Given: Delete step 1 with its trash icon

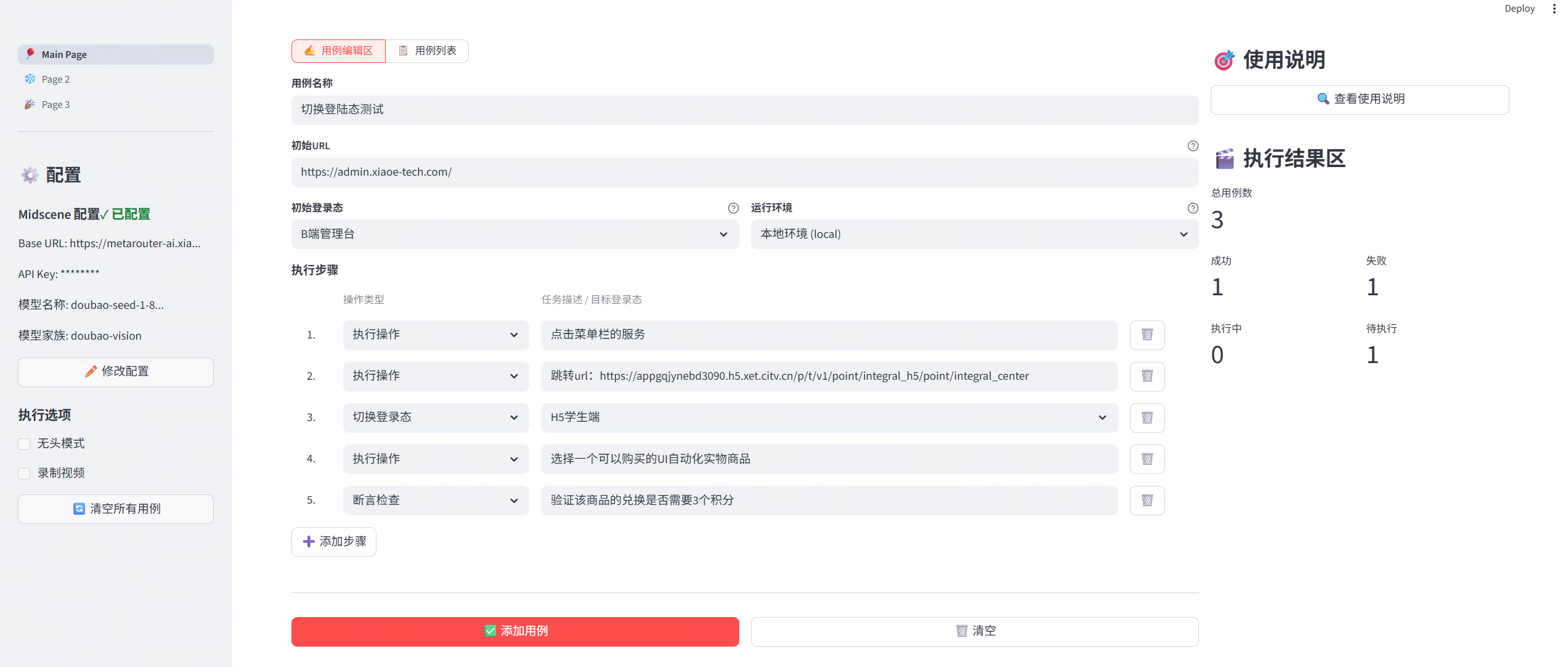Looking at the screenshot, I should [1147, 335].
